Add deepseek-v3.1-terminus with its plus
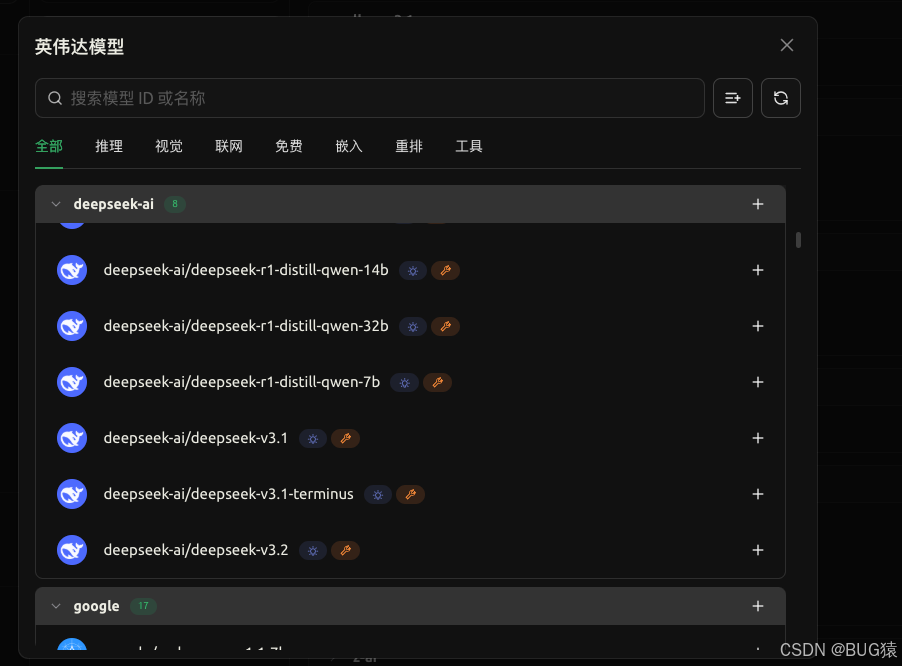 coord(758,494)
